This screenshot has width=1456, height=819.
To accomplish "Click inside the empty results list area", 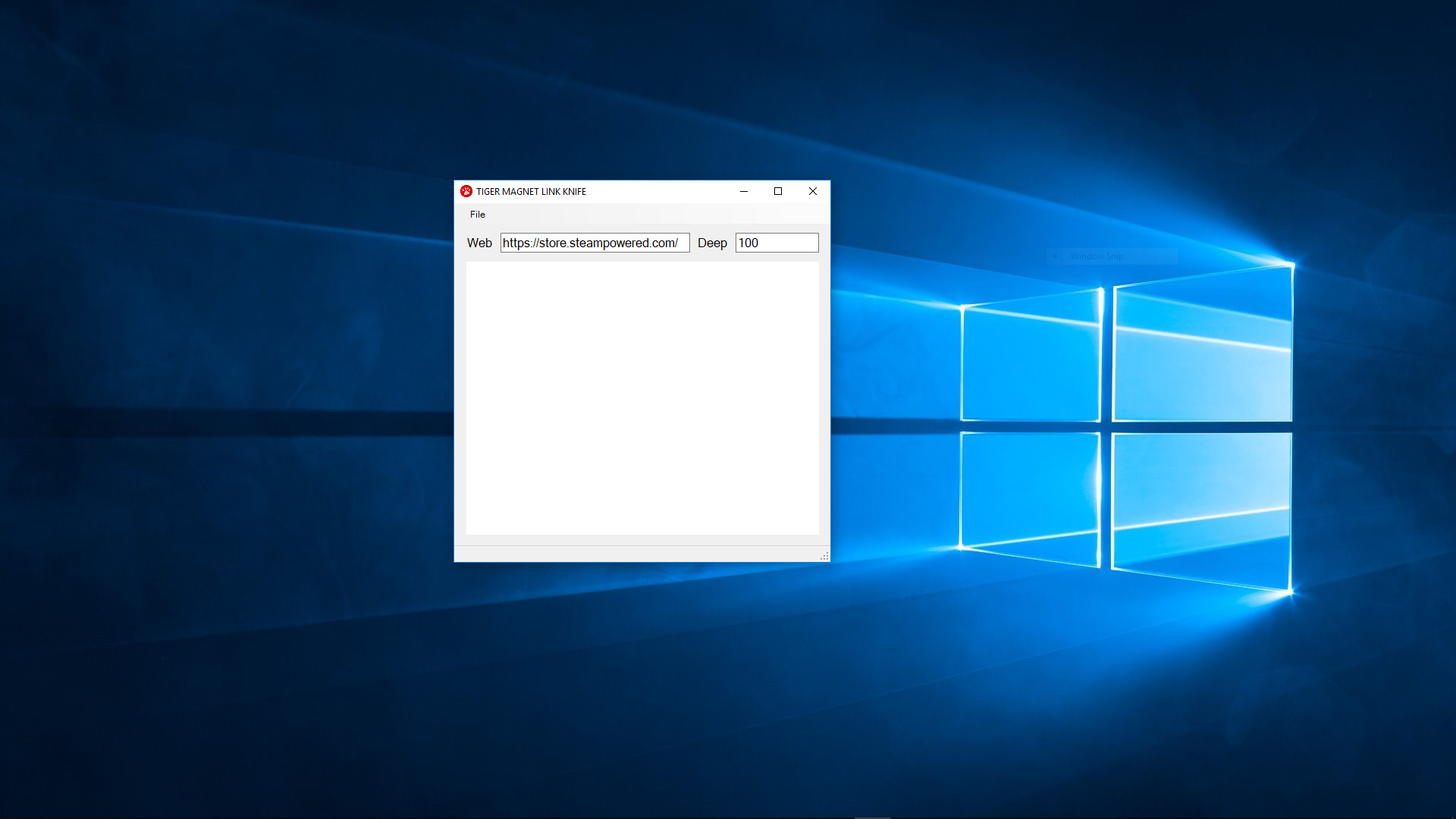I will (x=642, y=398).
